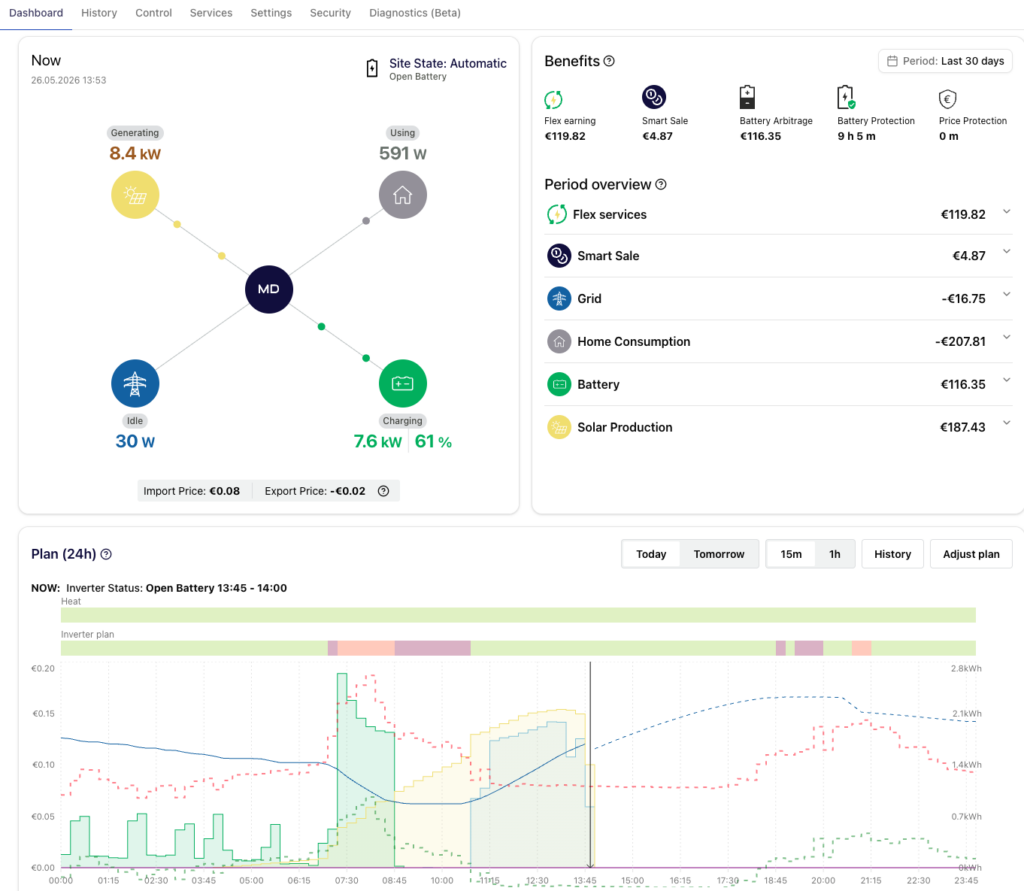Open the Dashboard tab

36,13
